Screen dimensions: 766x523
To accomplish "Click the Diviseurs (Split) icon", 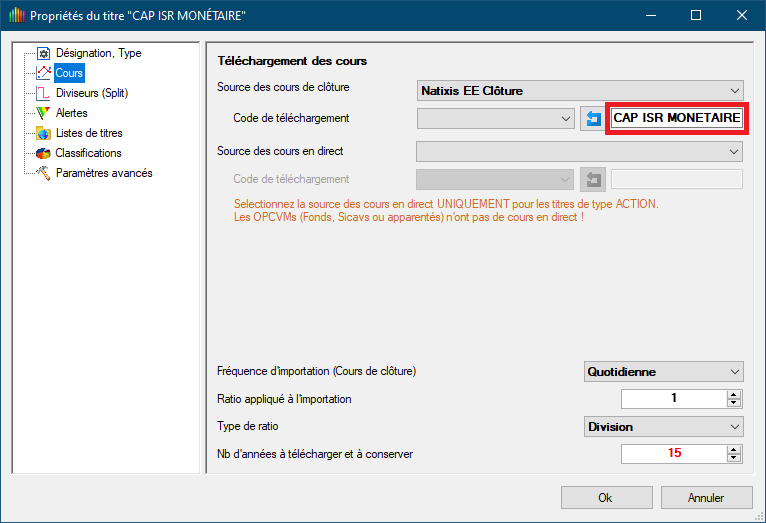I will point(43,93).
